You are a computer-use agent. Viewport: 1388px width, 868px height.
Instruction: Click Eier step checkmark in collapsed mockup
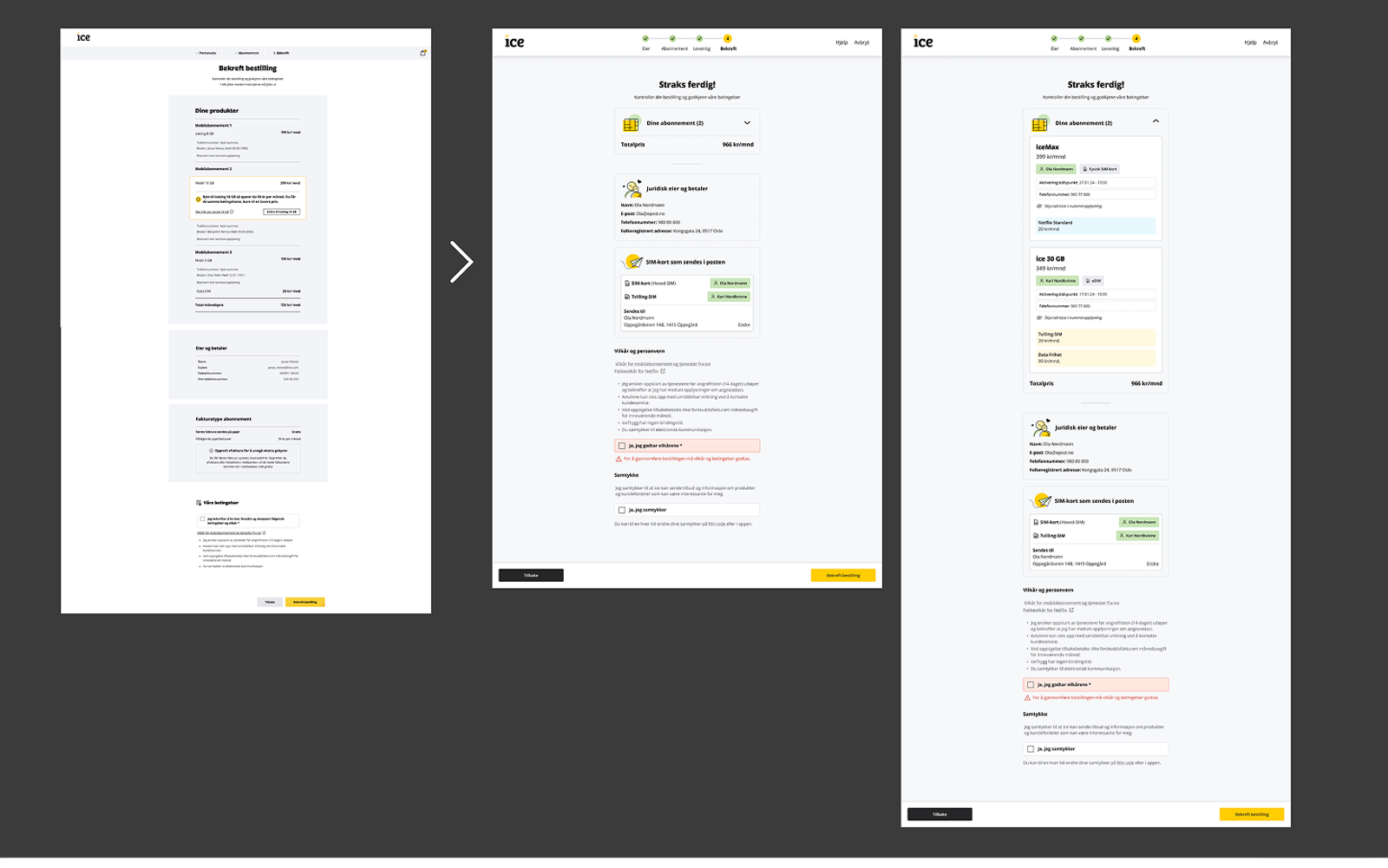point(645,39)
